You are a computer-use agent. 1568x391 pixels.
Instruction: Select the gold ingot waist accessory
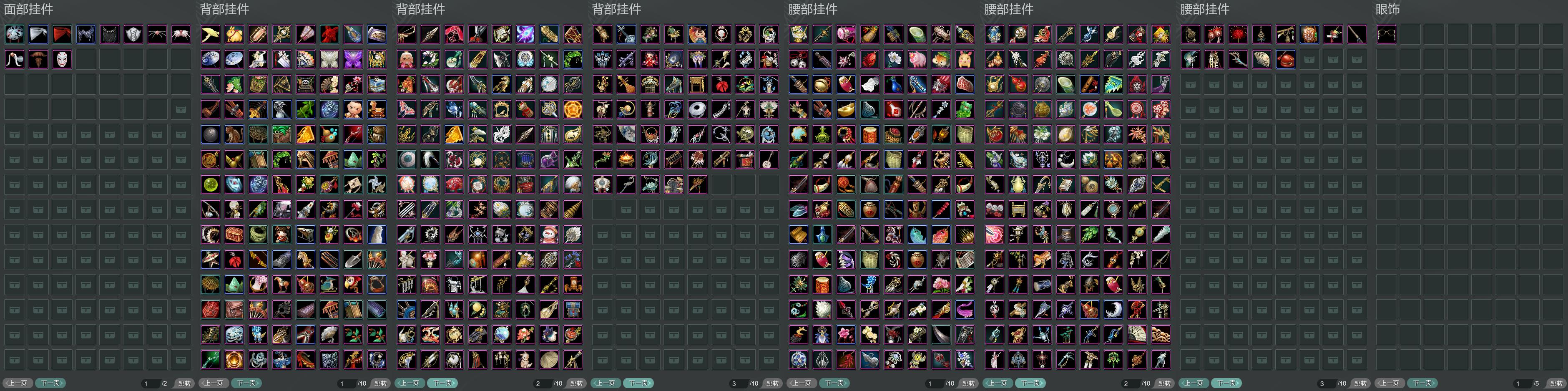[846, 109]
